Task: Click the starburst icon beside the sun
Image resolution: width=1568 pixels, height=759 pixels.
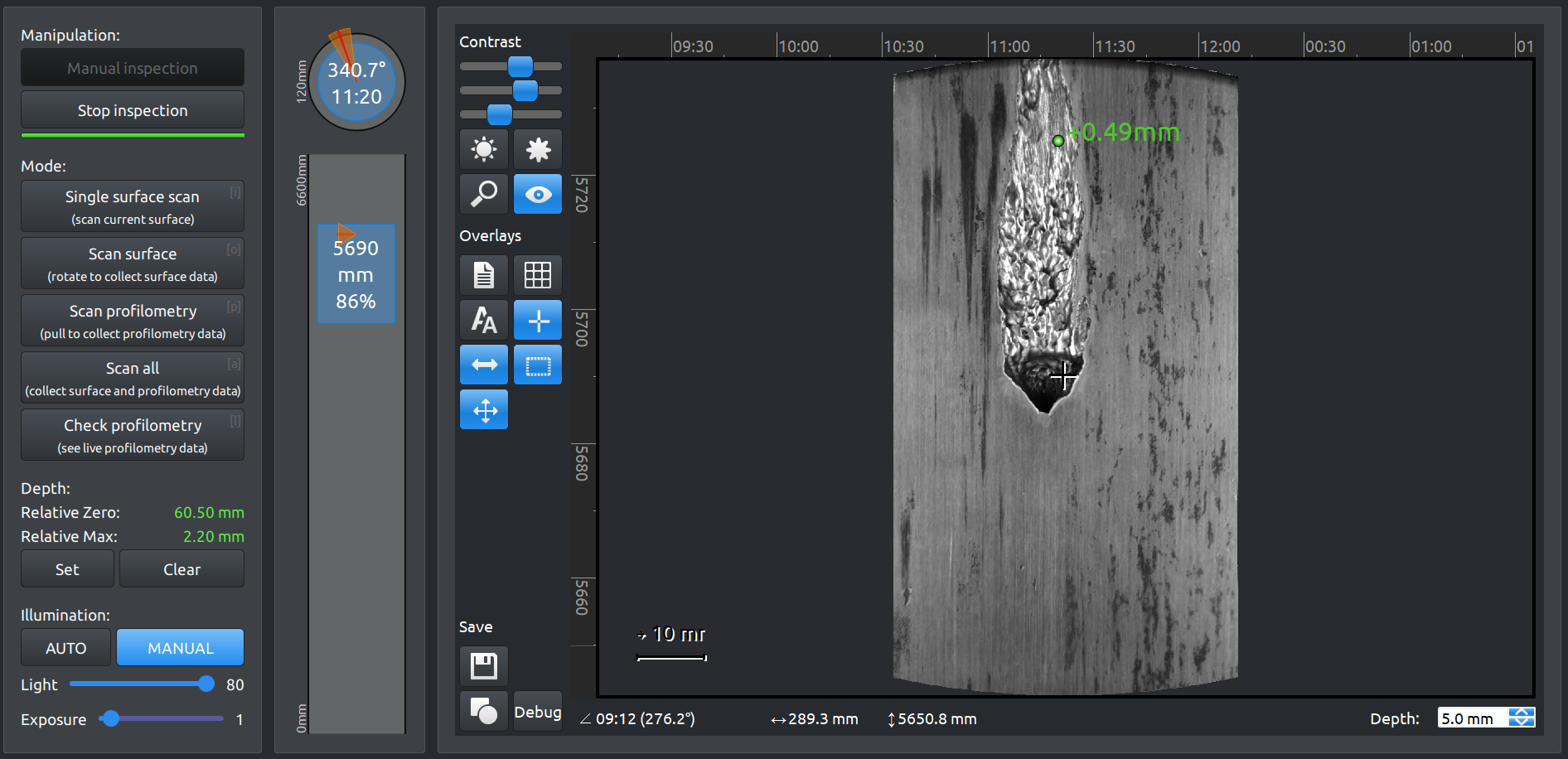Action: tap(538, 150)
